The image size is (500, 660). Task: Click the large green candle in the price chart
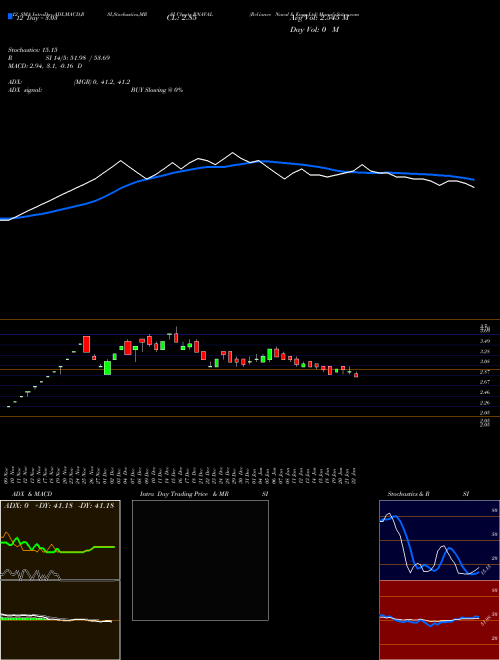coord(107,367)
